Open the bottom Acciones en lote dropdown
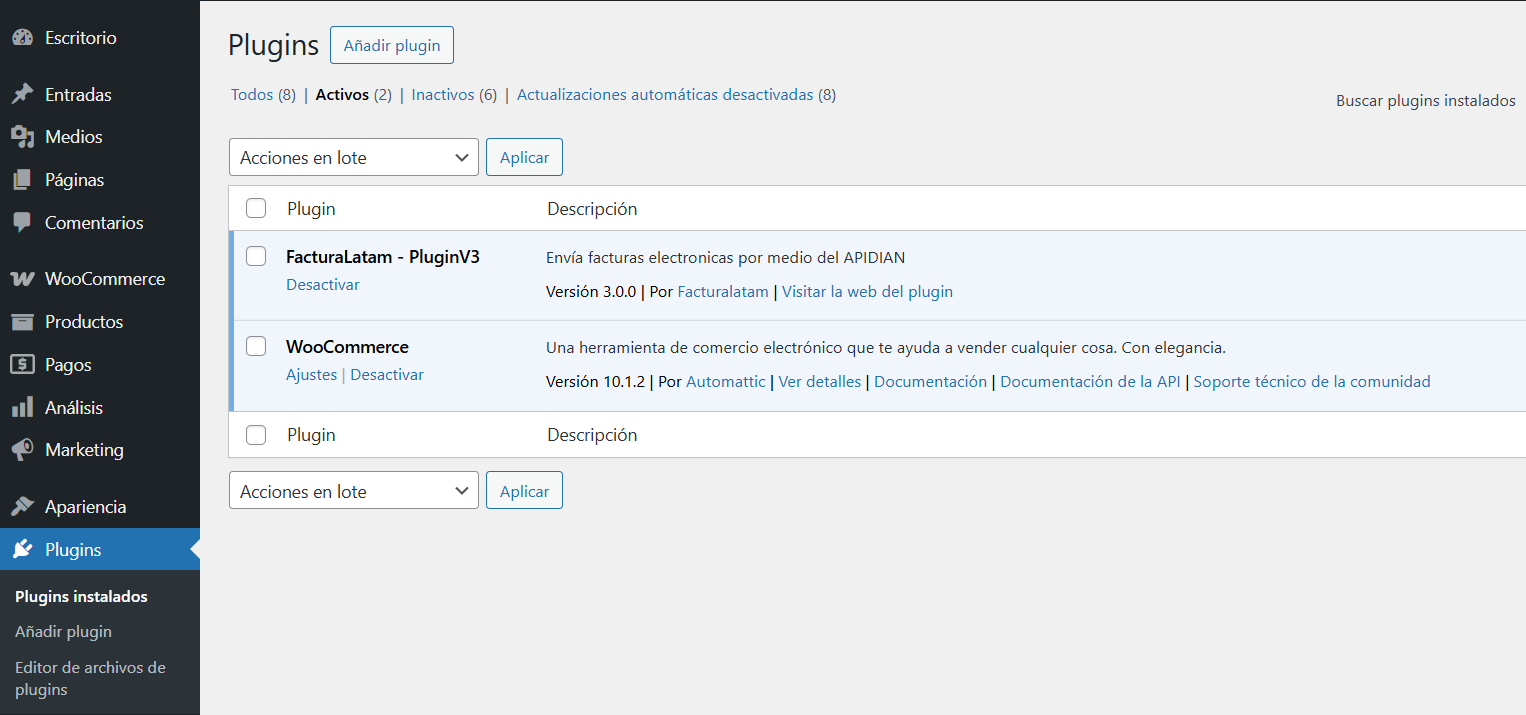Viewport: 1526px width, 715px height. pyautogui.click(x=354, y=491)
